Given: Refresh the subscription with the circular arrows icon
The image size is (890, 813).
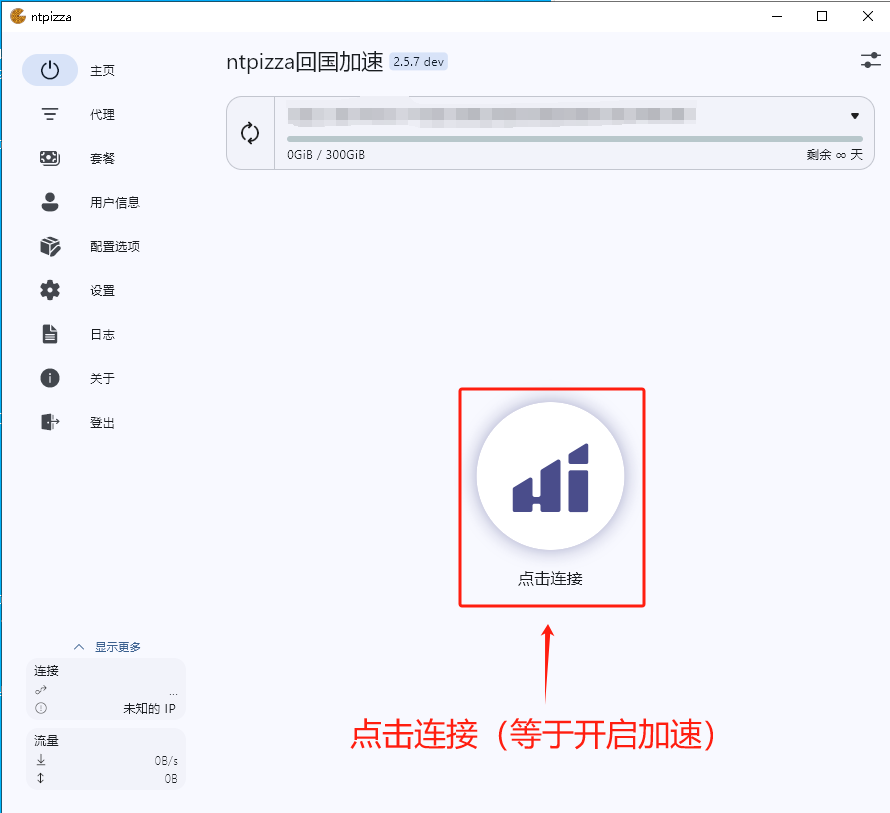Looking at the screenshot, I should 250,133.
